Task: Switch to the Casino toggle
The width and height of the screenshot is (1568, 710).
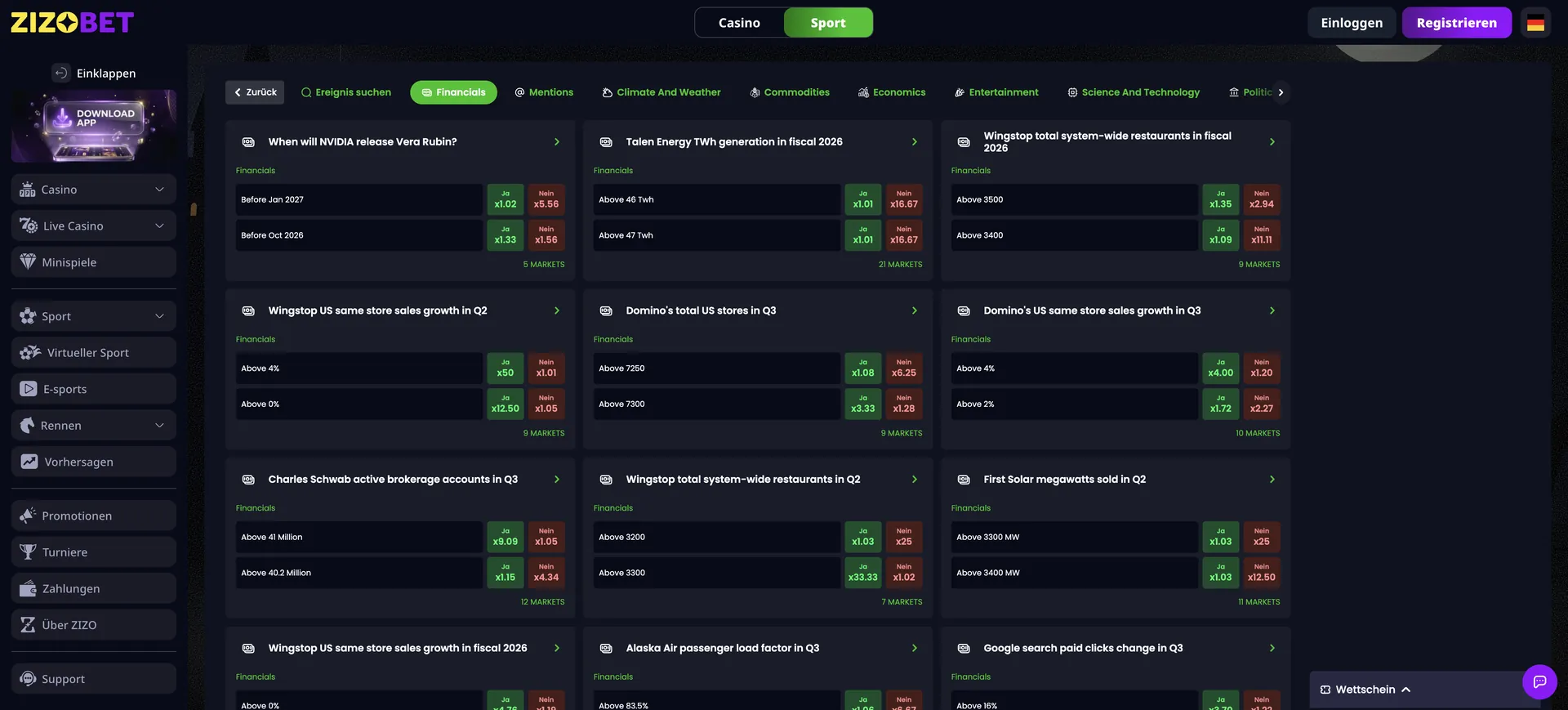Action: click(x=739, y=23)
